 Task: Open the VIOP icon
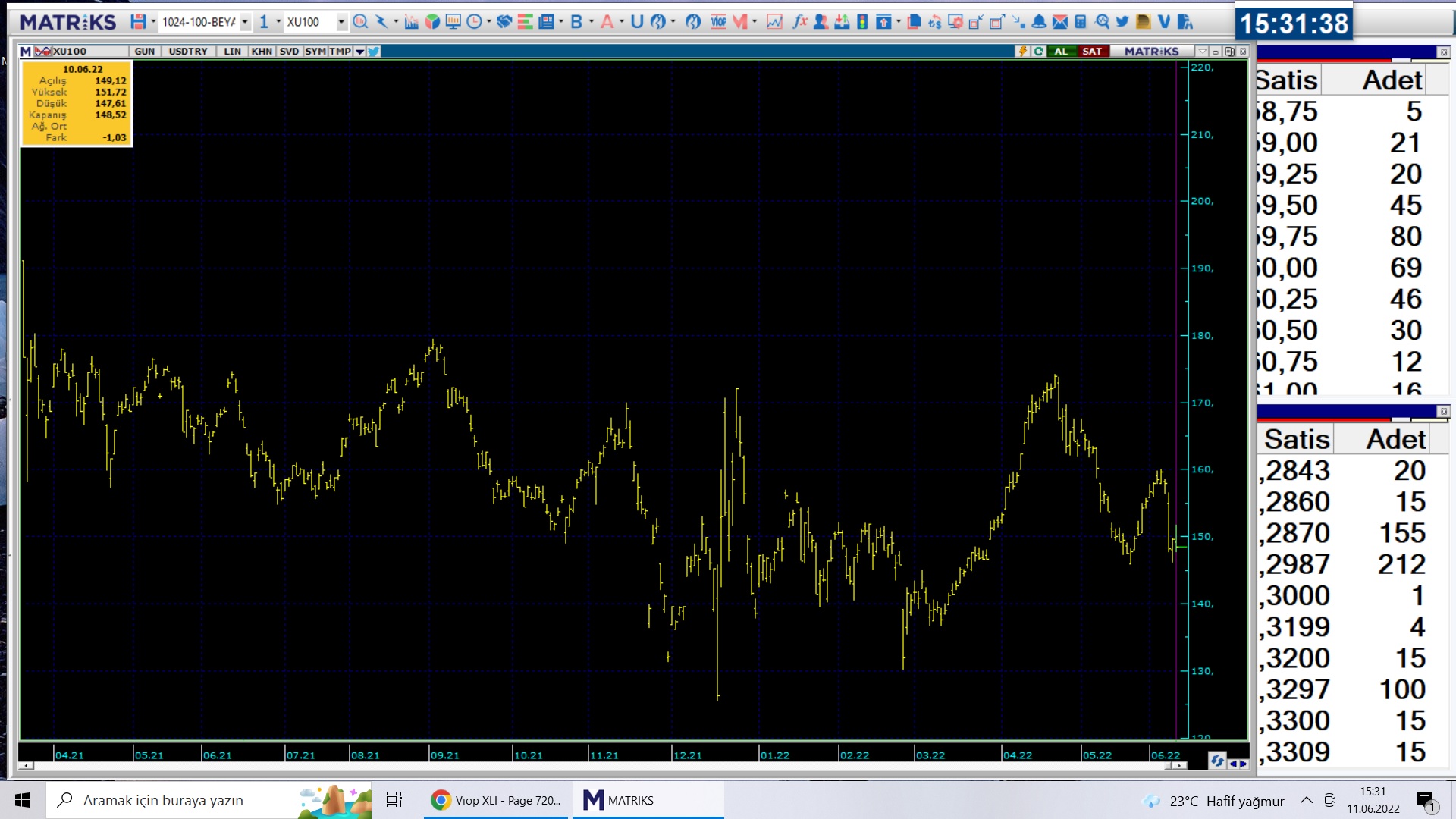click(x=718, y=22)
